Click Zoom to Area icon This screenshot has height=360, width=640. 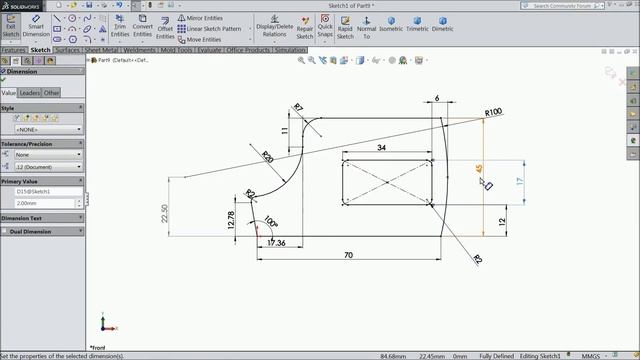coord(312,60)
